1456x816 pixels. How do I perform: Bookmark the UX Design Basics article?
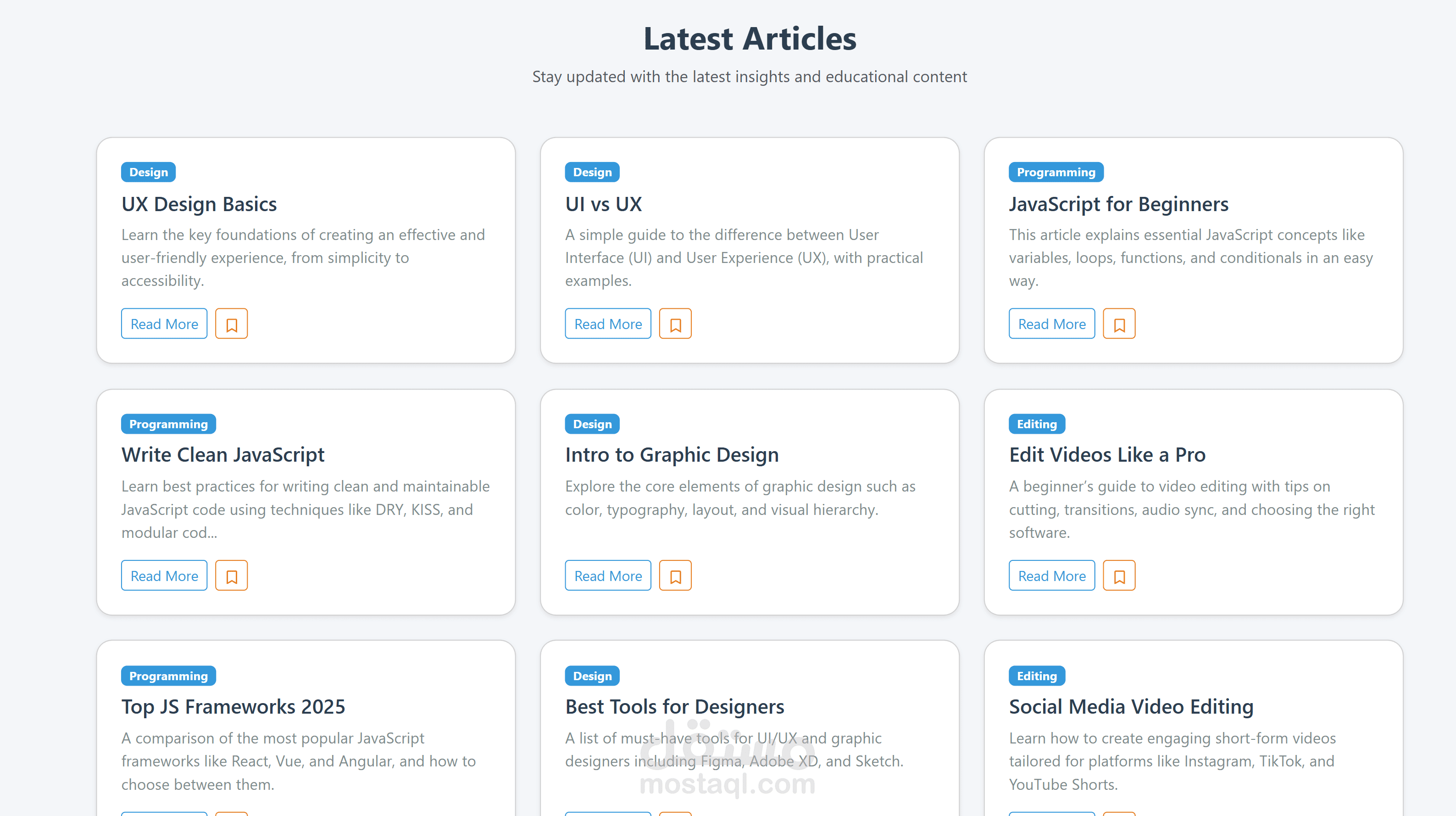tap(231, 324)
